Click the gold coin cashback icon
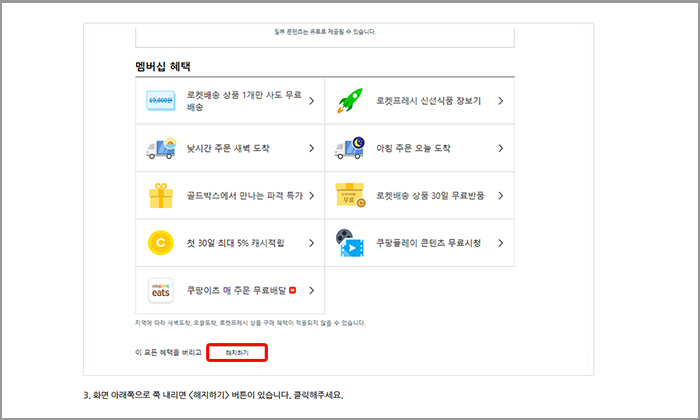The height and width of the screenshot is (420, 700). point(161,243)
